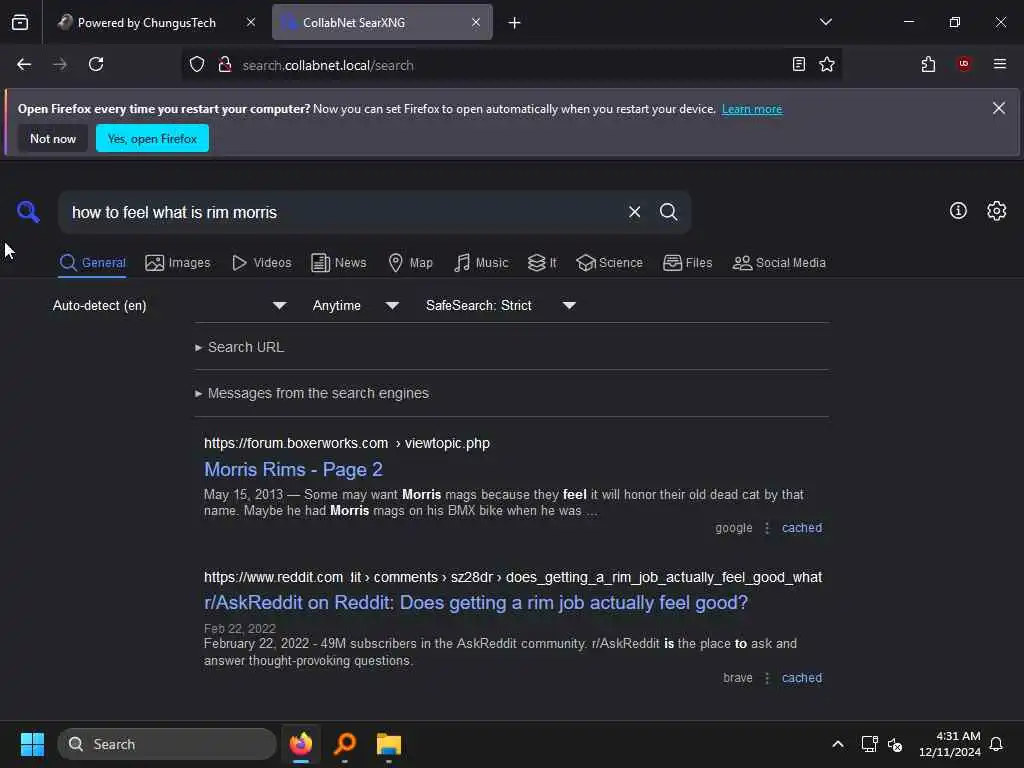The width and height of the screenshot is (1024, 768).
Task: Open the Auto-detect (en) language dropdown
Action: pos(169,305)
